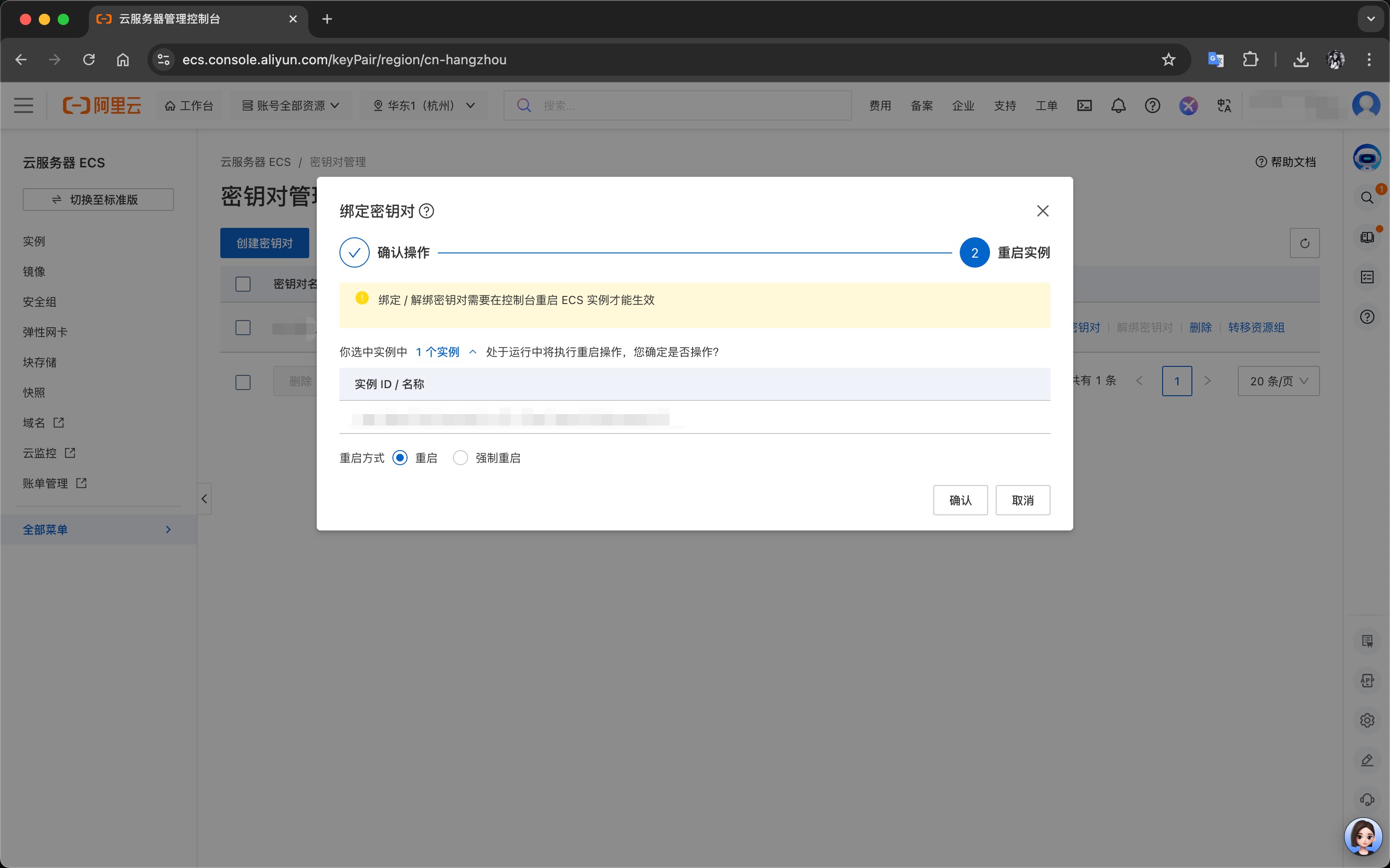Click the settings gear in right sidebar
This screenshot has width=1390, height=868.
point(1367,720)
